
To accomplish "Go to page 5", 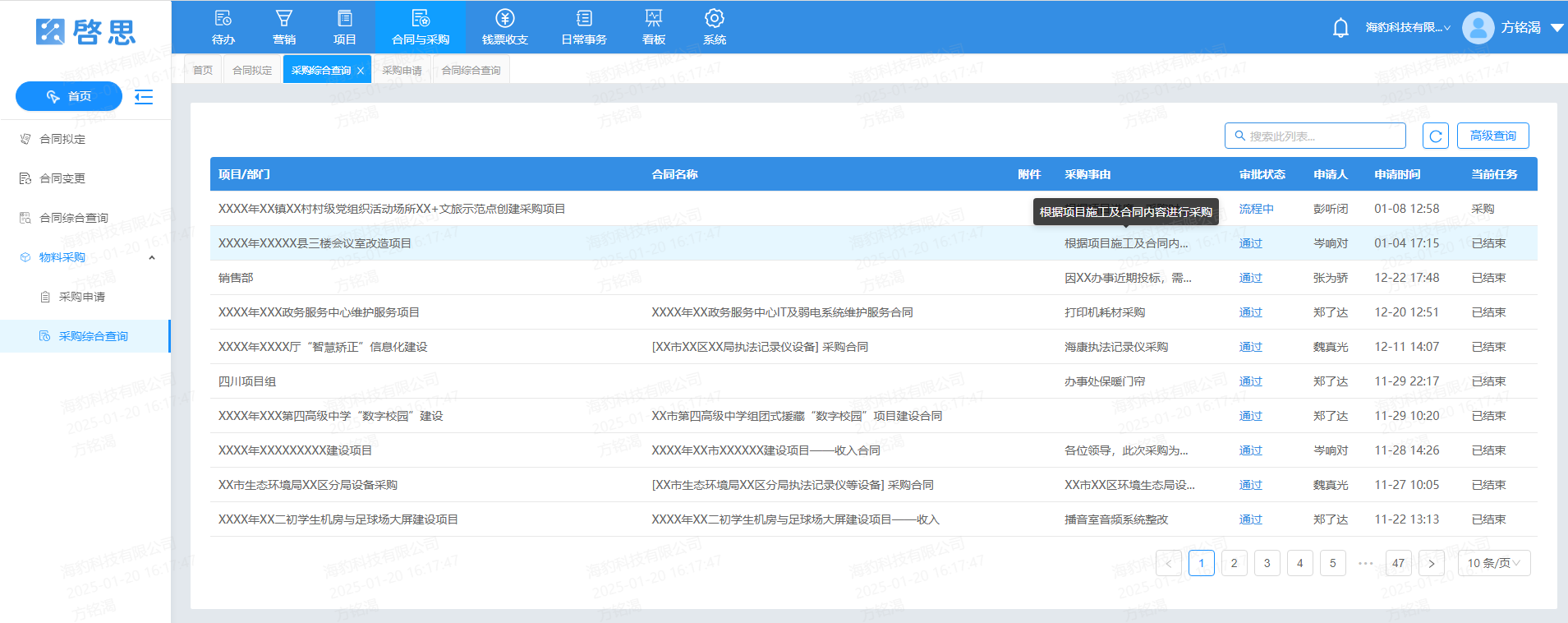I will click(x=1332, y=563).
